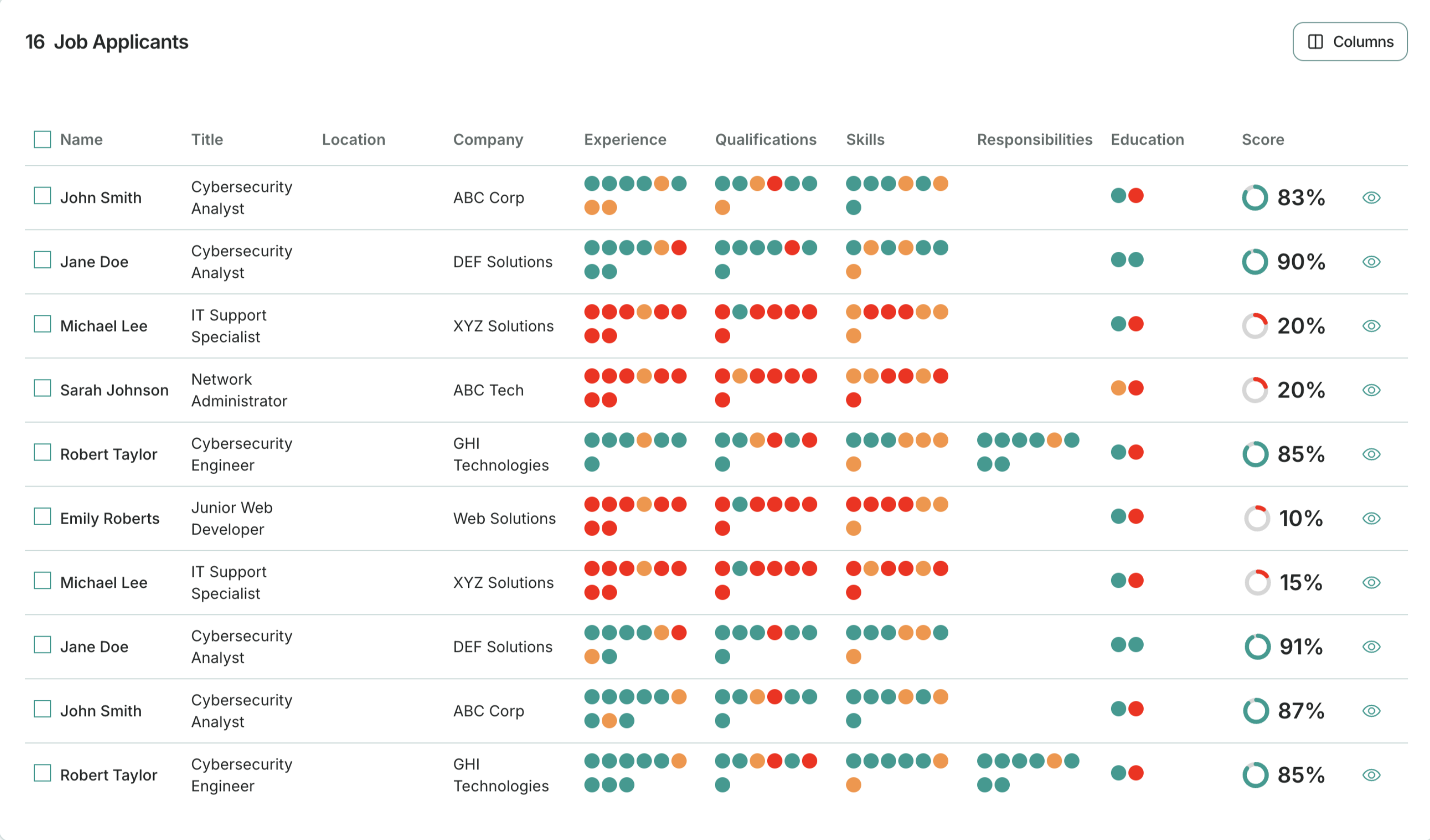Image resolution: width=1430 pixels, height=840 pixels.
Task: Click the Web Solutions company cell
Action: point(504,518)
